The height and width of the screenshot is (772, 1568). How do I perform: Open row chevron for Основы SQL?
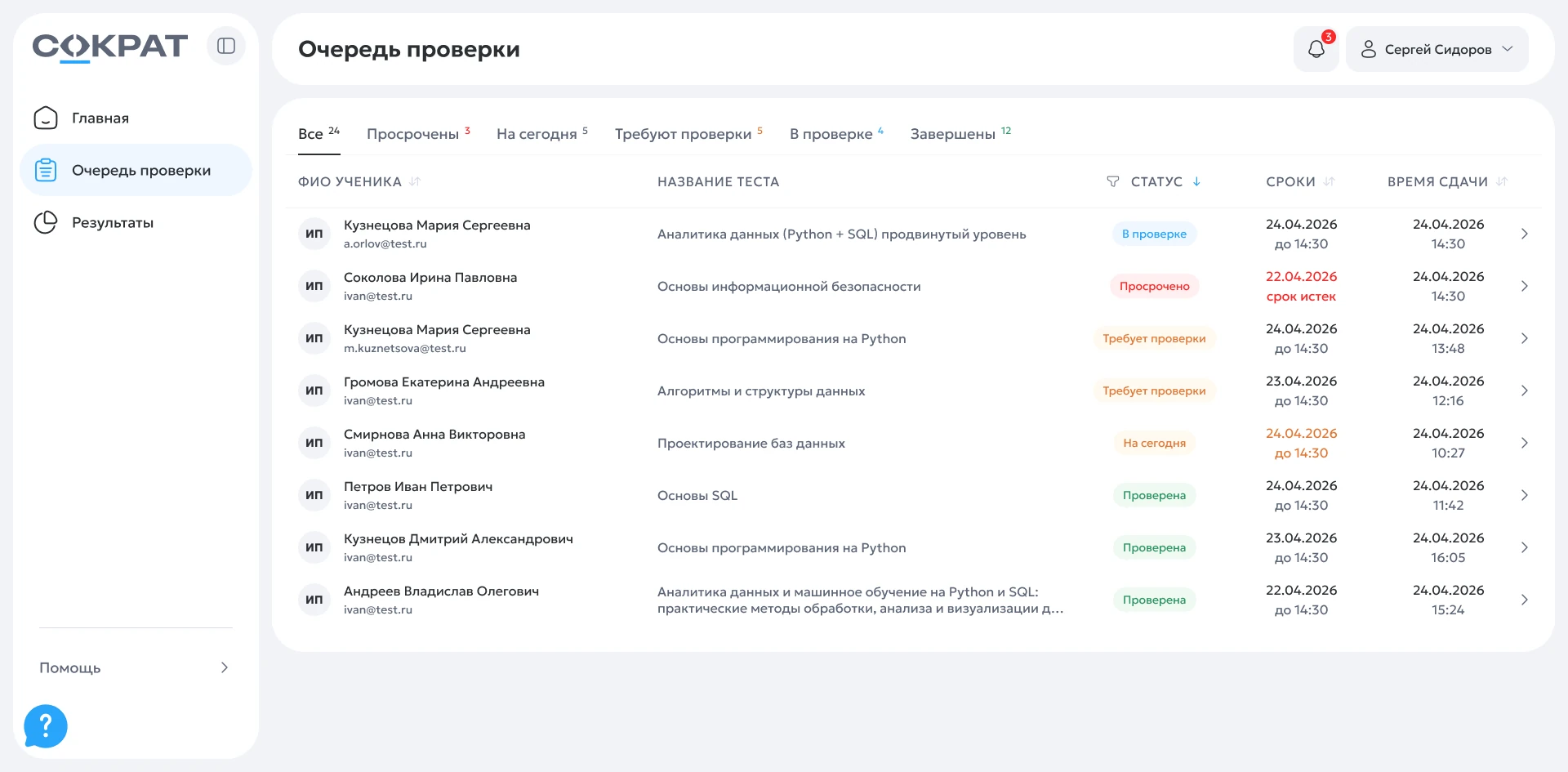point(1524,495)
